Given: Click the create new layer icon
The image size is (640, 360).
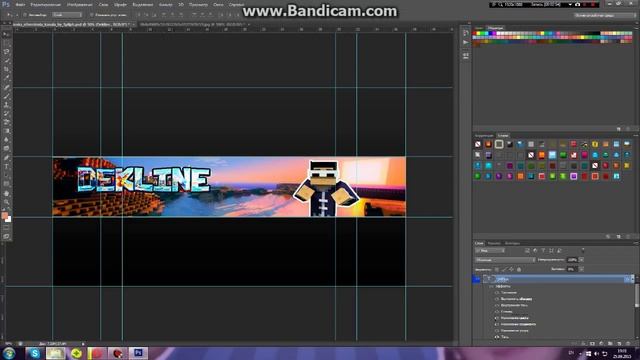Looking at the screenshot, I should click(619, 344).
